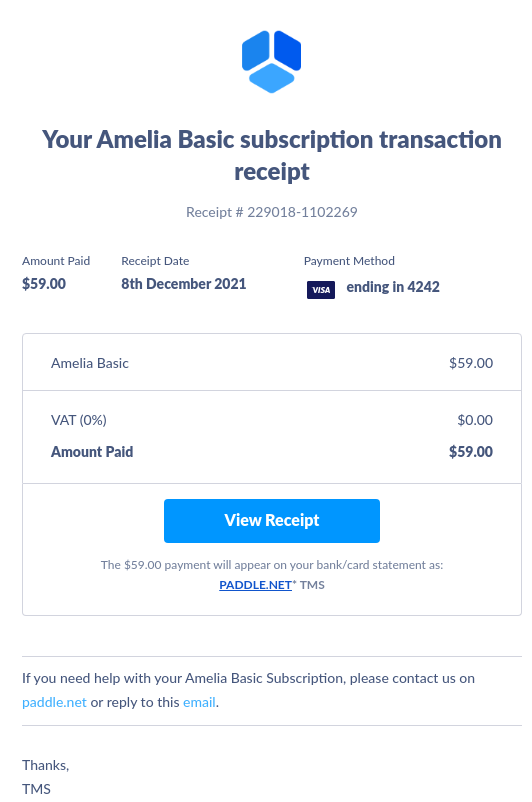Image resolution: width=532 pixels, height=802 pixels.
Task: Click the 8th December 2021 date
Action: [184, 284]
